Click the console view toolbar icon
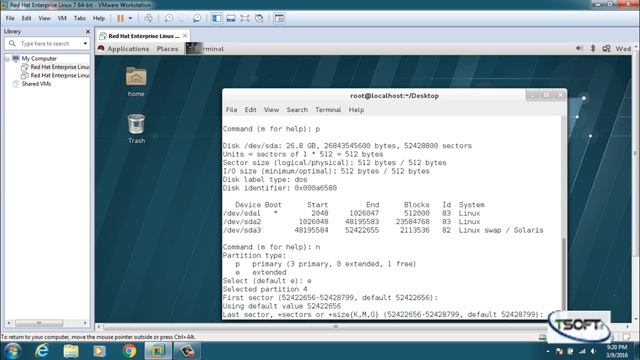640x360 pixels. pos(279,18)
